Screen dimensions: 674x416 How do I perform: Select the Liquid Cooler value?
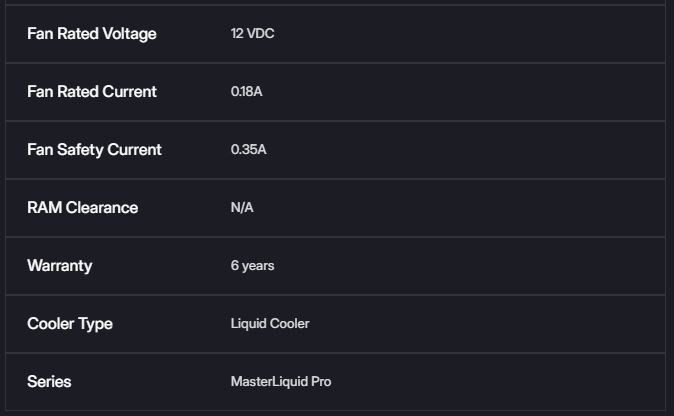pos(270,324)
